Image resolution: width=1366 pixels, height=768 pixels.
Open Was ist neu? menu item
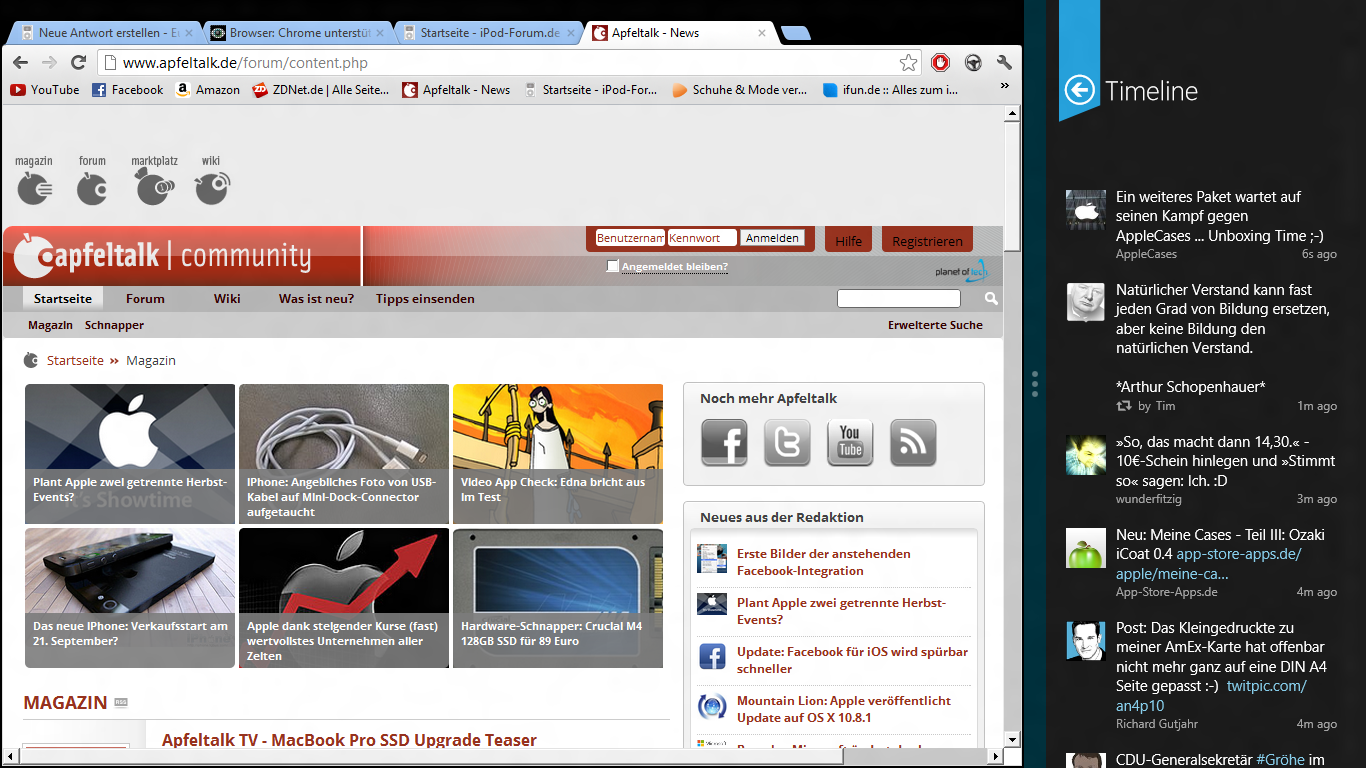tap(316, 298)
